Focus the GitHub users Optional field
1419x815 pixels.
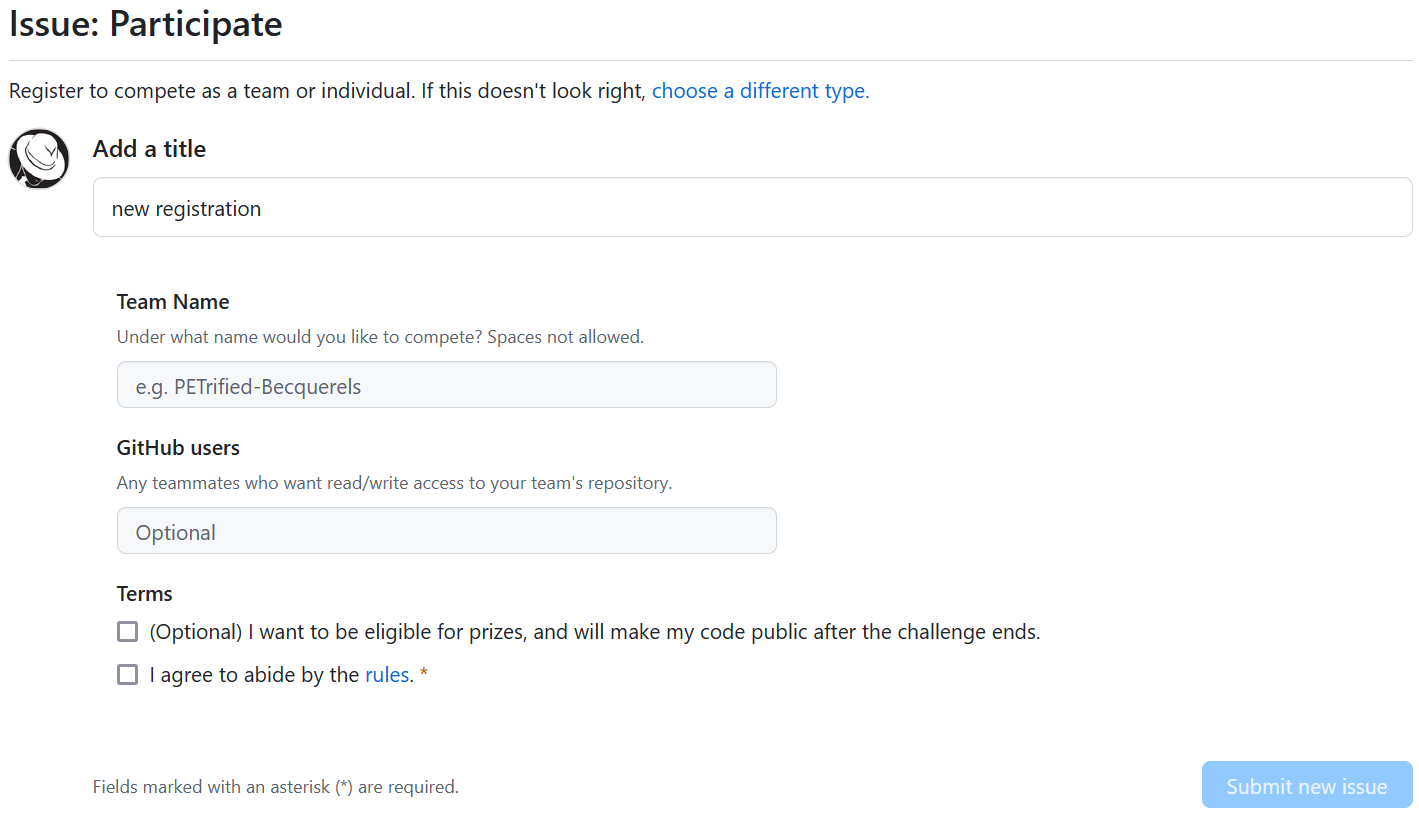[x=446, y=531]
